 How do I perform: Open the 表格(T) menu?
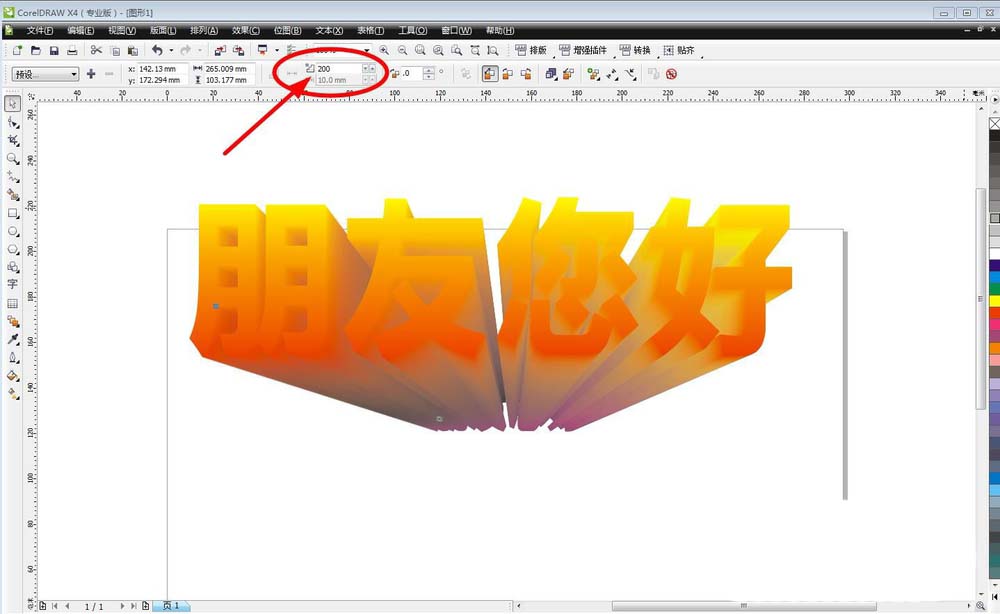click(371, 31)
